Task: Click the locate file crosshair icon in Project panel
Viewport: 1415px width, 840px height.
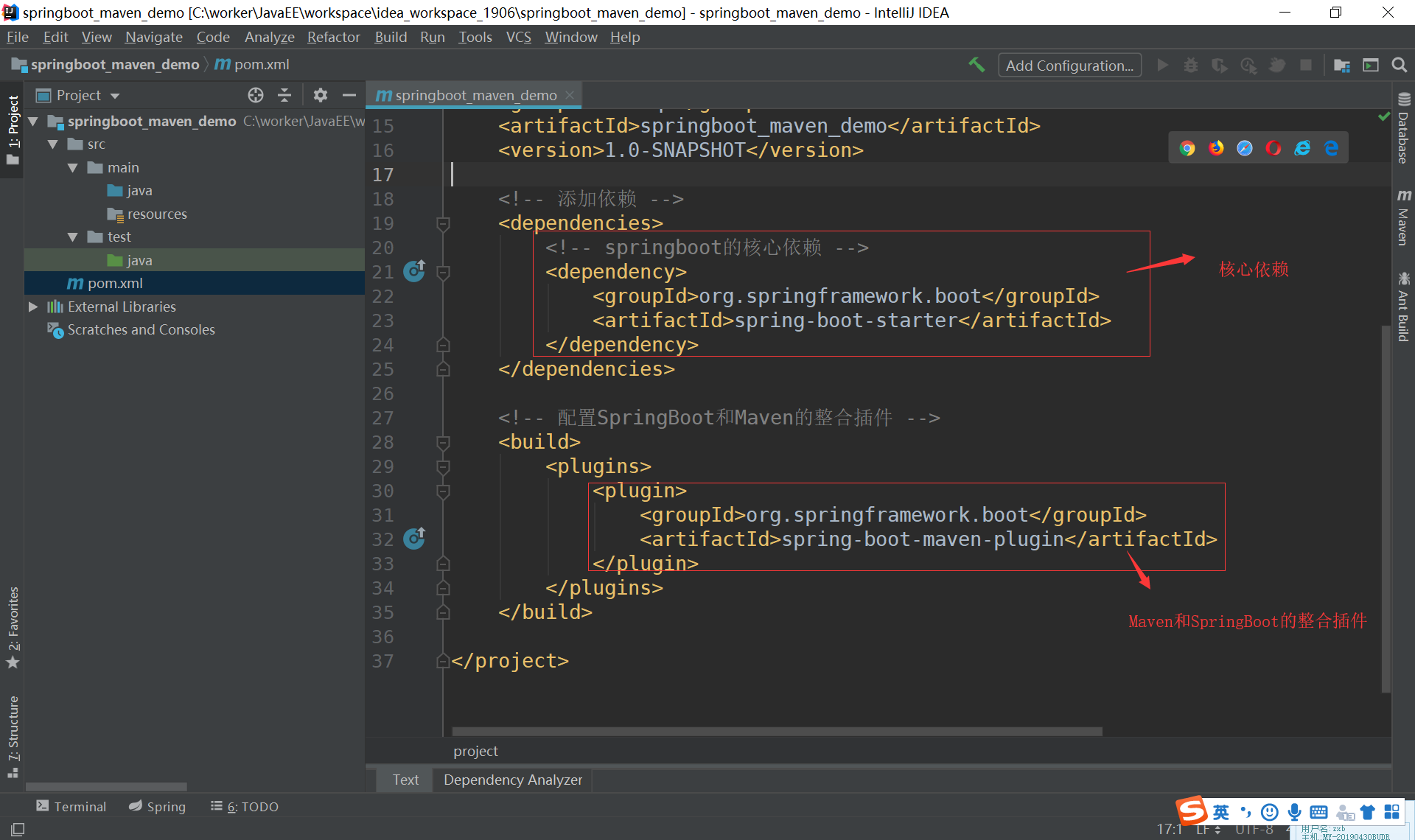Action: tap(256, 95)
